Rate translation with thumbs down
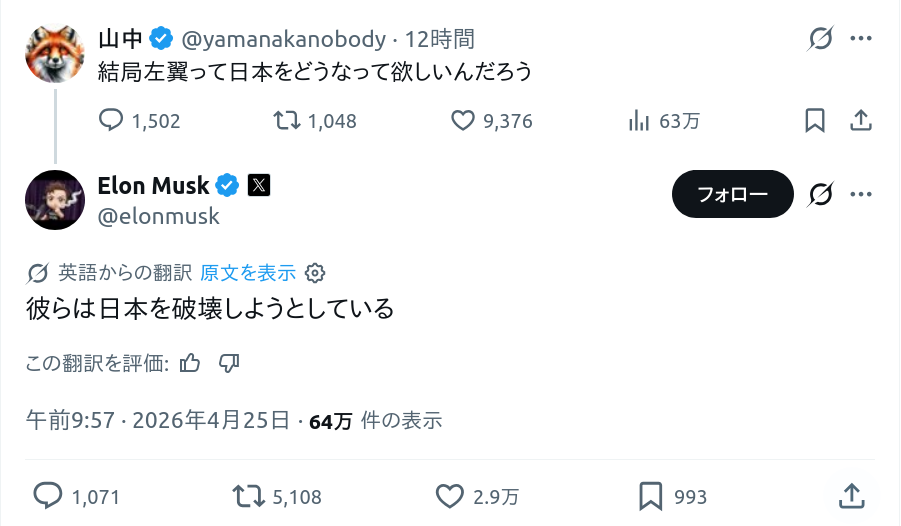The image size is (901, 526). click(x=228, y=363)
